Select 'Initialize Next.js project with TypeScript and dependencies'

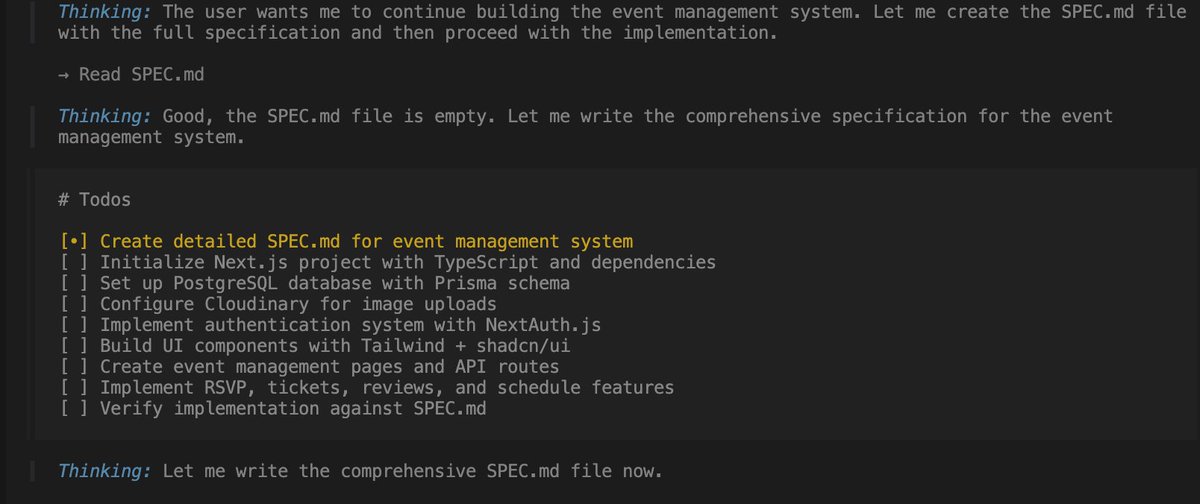[x=408, y=262]
